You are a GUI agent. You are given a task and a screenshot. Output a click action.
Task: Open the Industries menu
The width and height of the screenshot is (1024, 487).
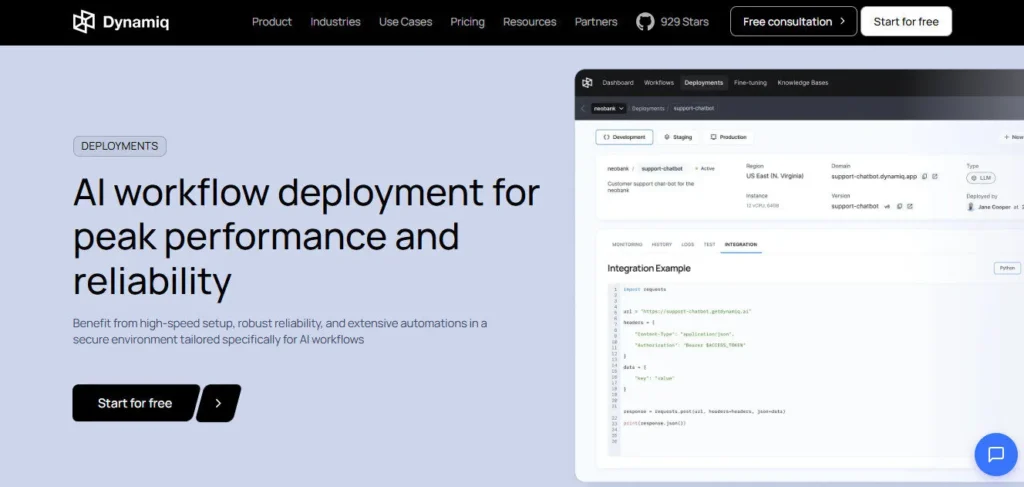[335, 22]
